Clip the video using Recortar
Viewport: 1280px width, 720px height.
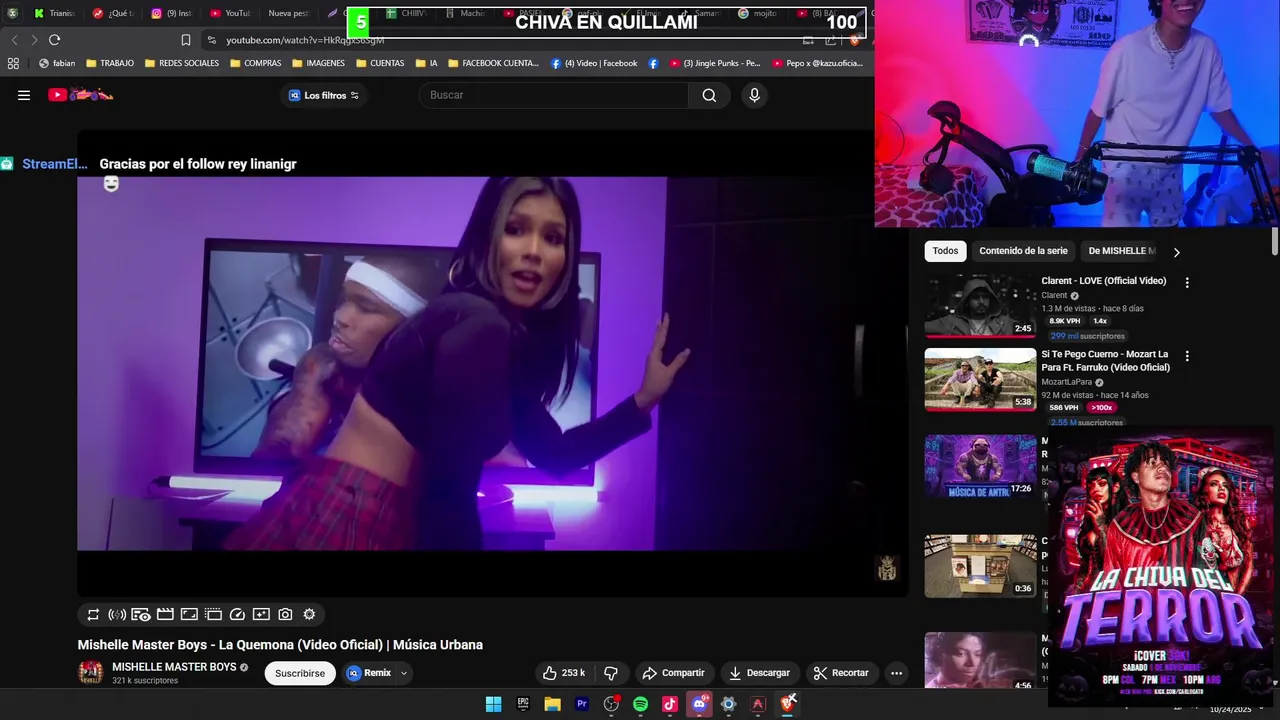click(x=841, y=673)
